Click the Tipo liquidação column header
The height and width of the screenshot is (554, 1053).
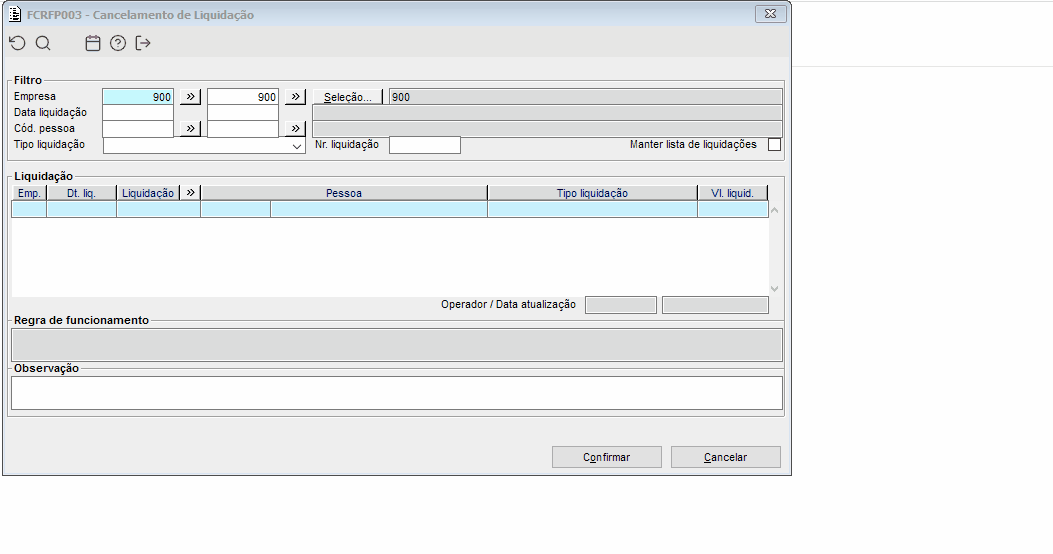(x=592, y=193)
